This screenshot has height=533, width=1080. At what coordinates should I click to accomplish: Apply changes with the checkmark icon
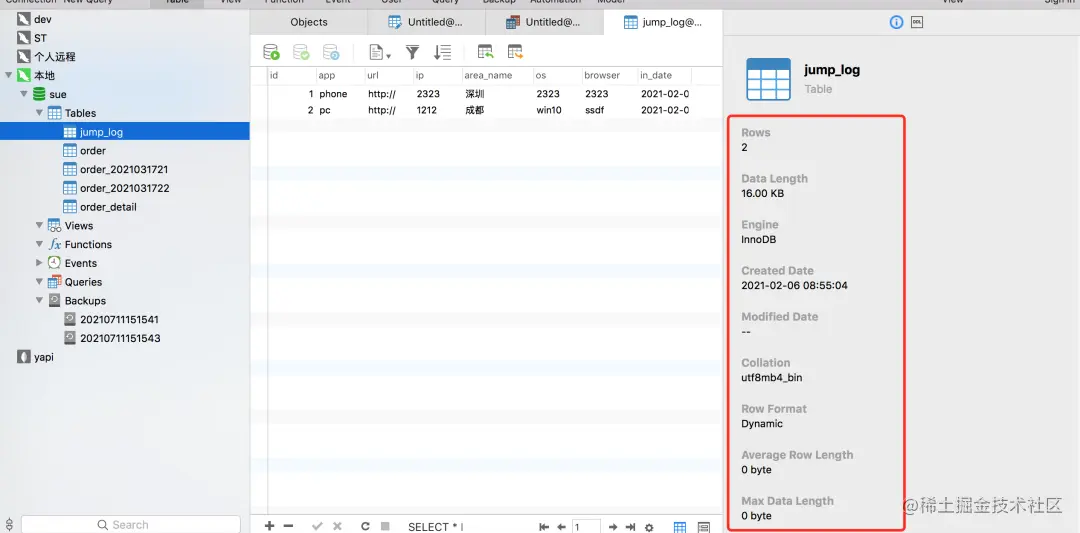click(317, 526)
